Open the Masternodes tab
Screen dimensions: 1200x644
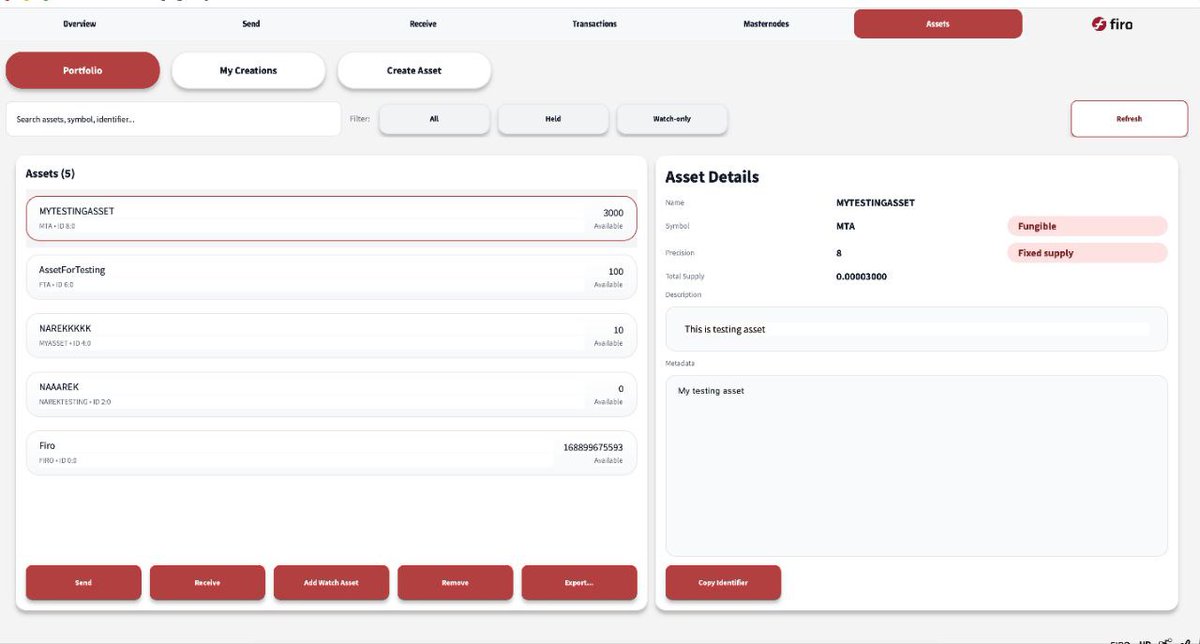(x=766, y=24)
